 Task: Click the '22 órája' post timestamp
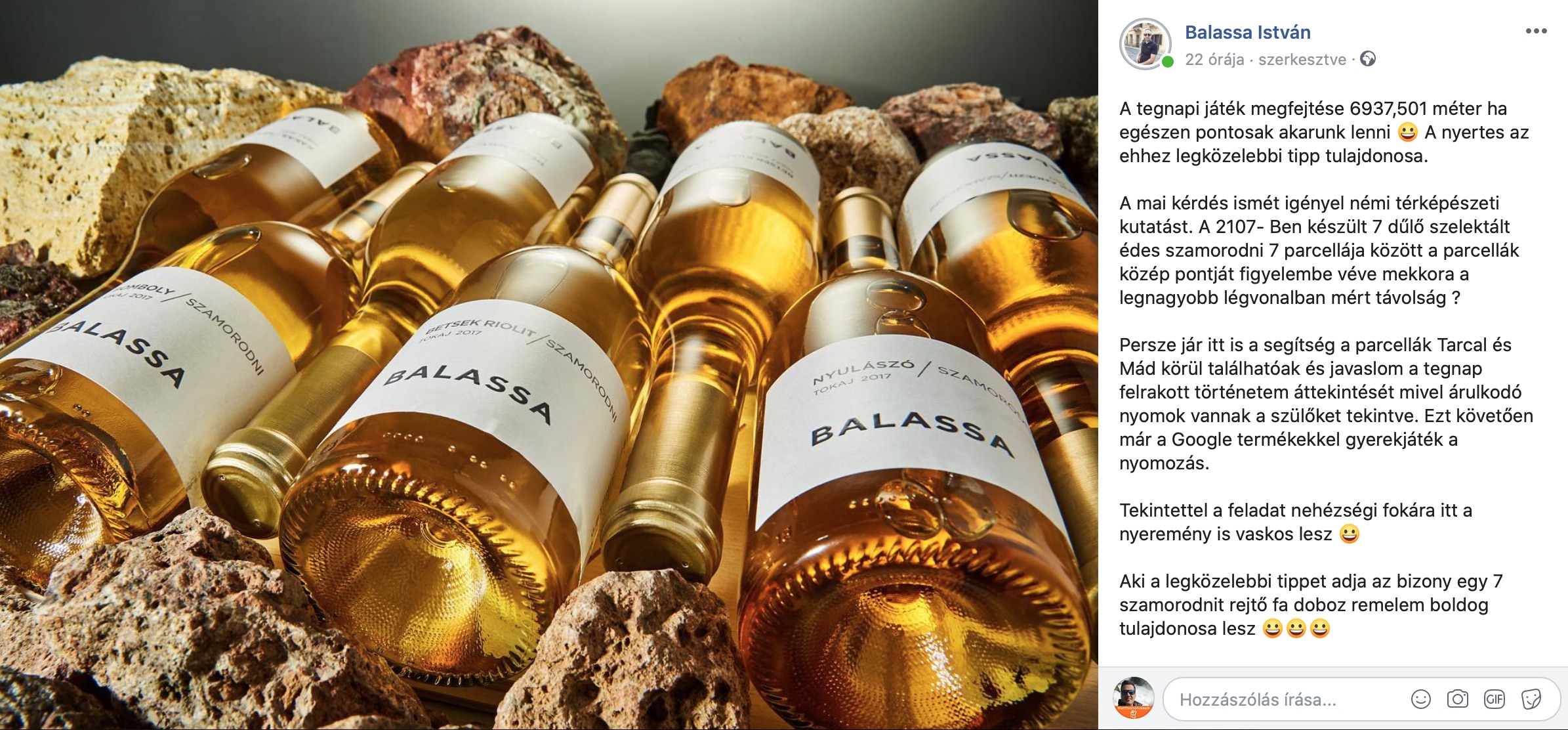(x=1214, y=60)
